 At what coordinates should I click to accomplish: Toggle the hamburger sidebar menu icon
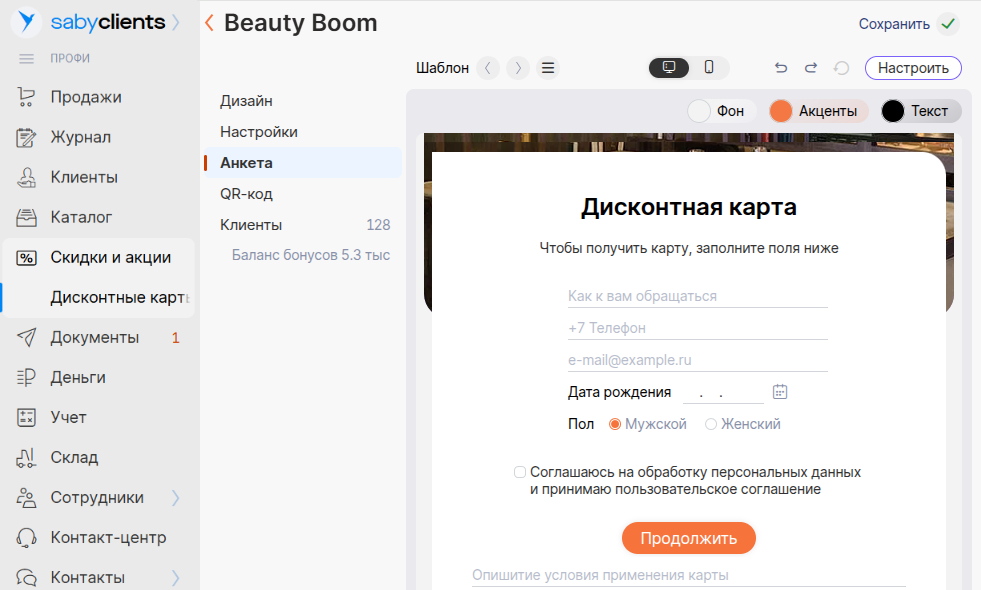coord(27,59)
